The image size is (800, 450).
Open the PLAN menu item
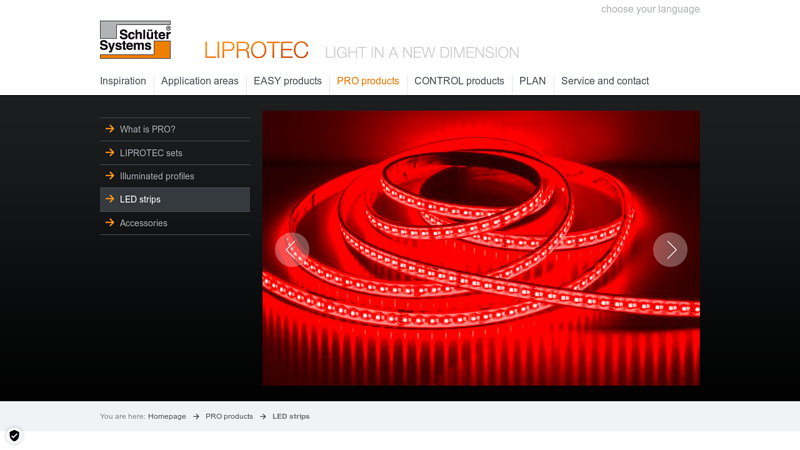tap(532, 81)
